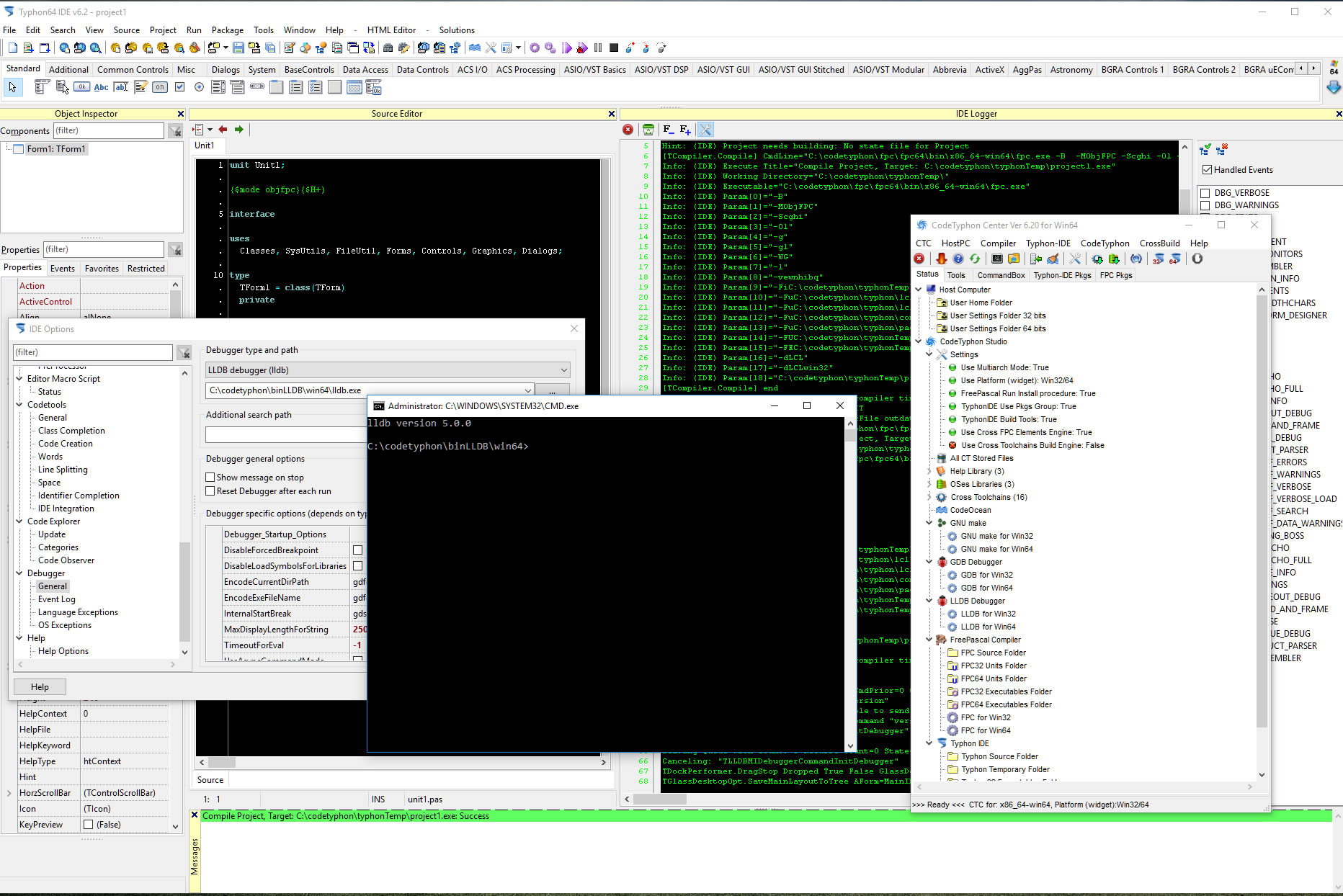
Task: Click the Source Editor horizontal scrollbar thumb
Action: point(221,762)
